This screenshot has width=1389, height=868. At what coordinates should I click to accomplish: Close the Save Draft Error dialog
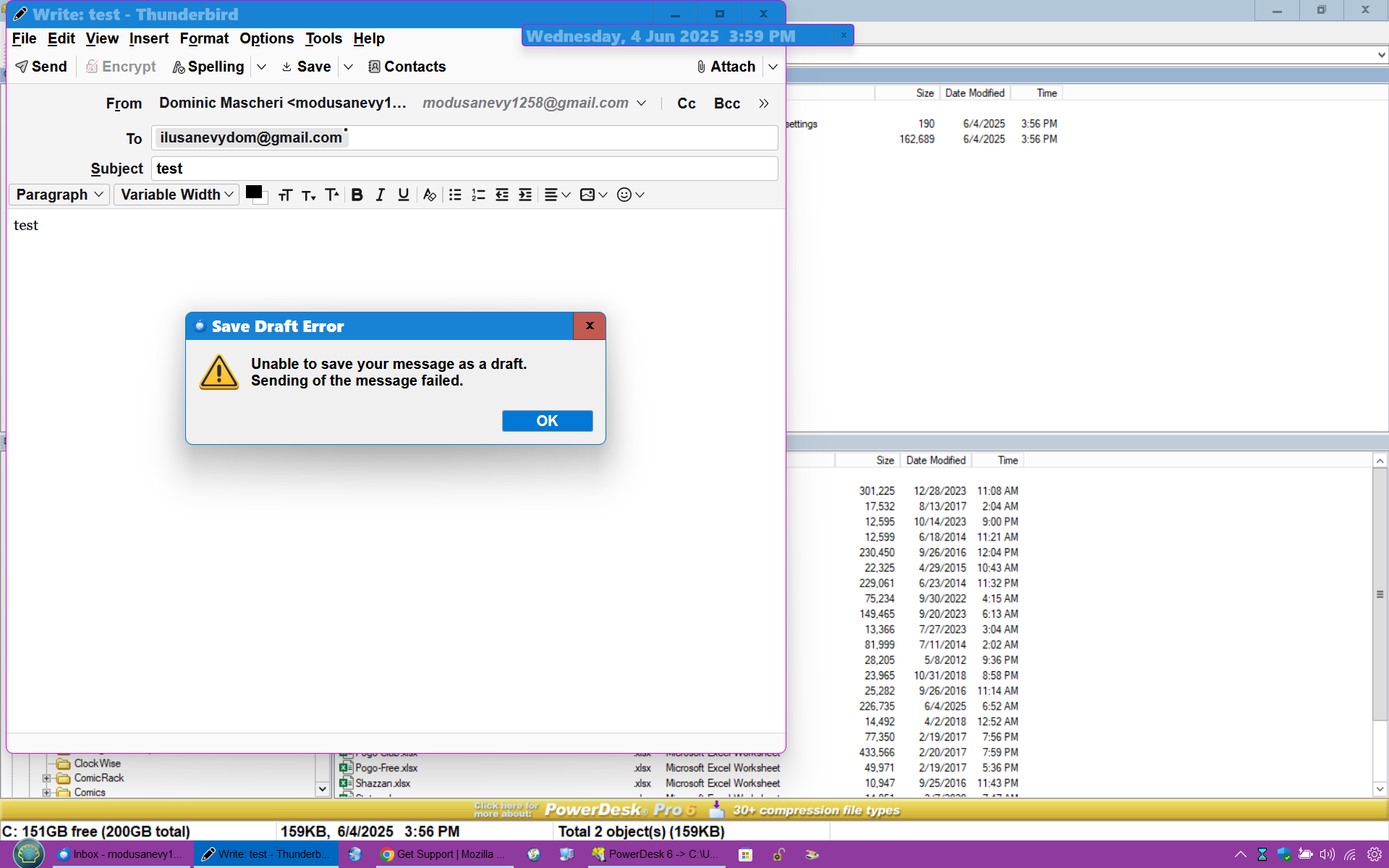click(590, 325)
